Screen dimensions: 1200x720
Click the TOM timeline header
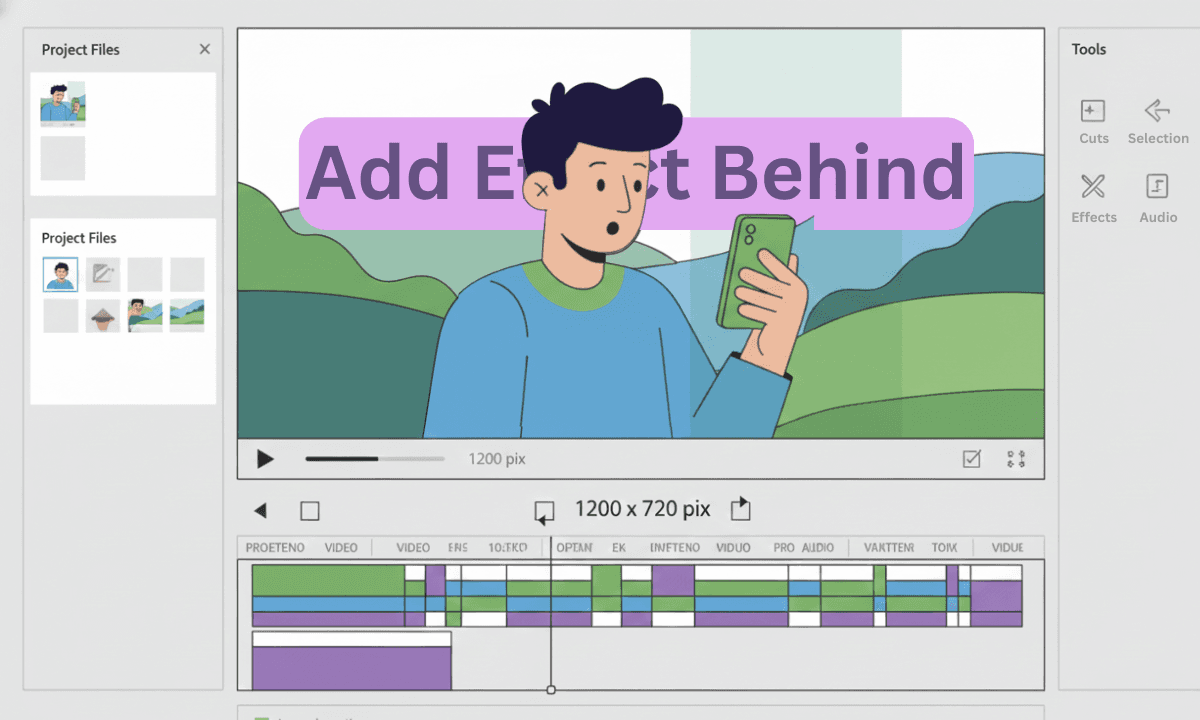point(944,548)
